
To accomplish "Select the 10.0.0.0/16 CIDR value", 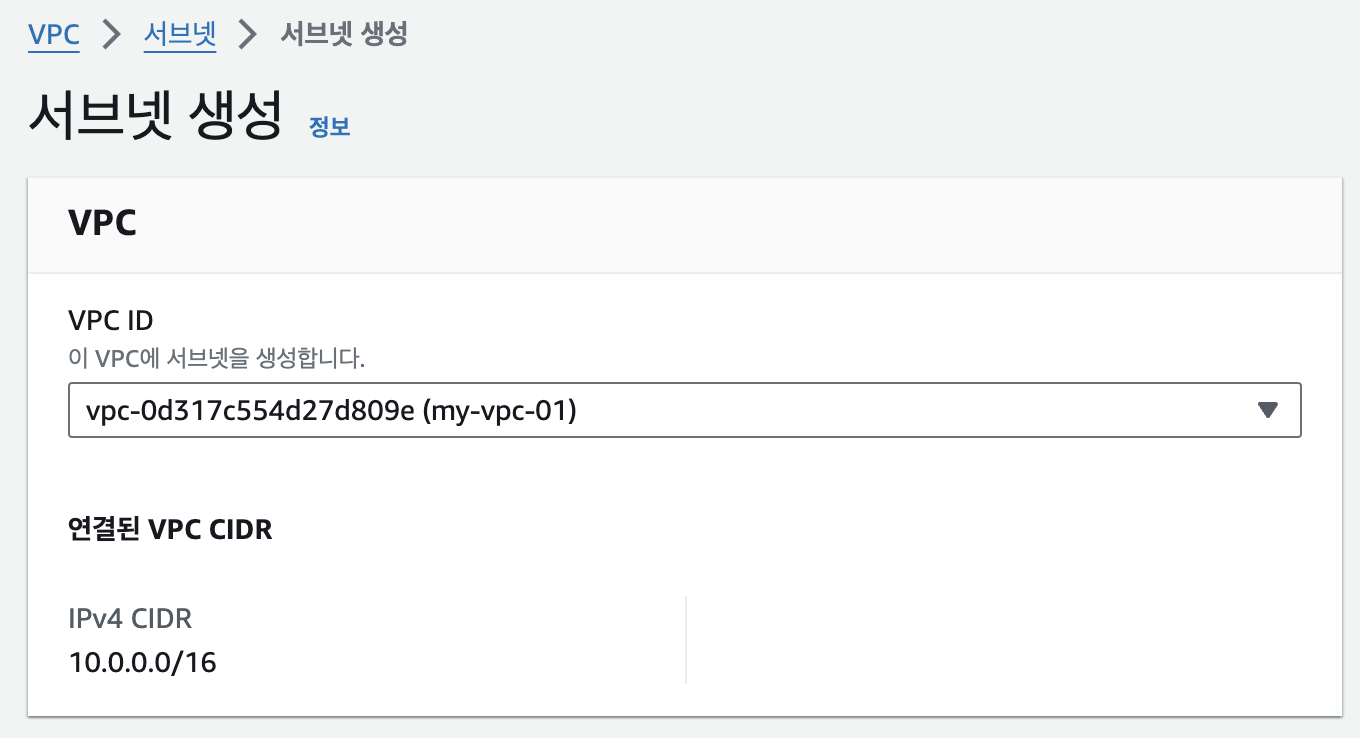I will 141,661.
